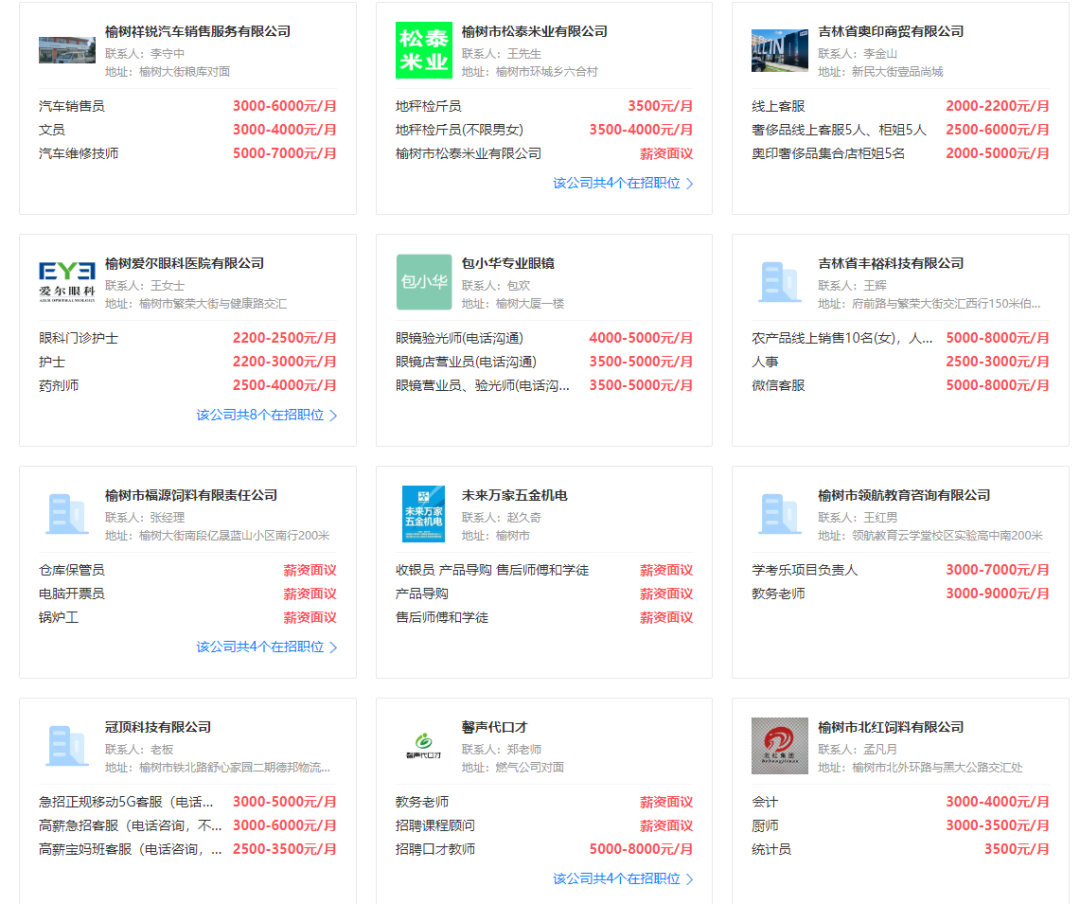Open the 招聘口才教师 job listing
This screenshot has height=904, width=1080.
[x=435, y=849]
